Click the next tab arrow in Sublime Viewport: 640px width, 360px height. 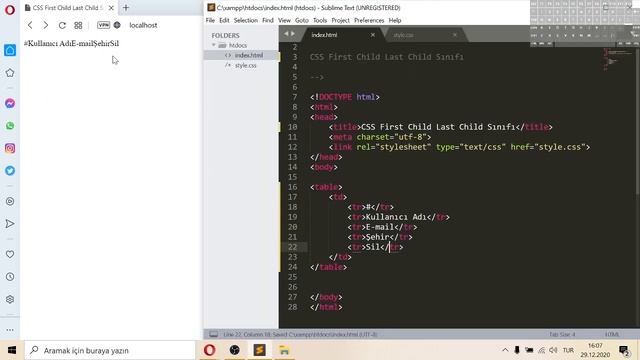tap(293, 34)
